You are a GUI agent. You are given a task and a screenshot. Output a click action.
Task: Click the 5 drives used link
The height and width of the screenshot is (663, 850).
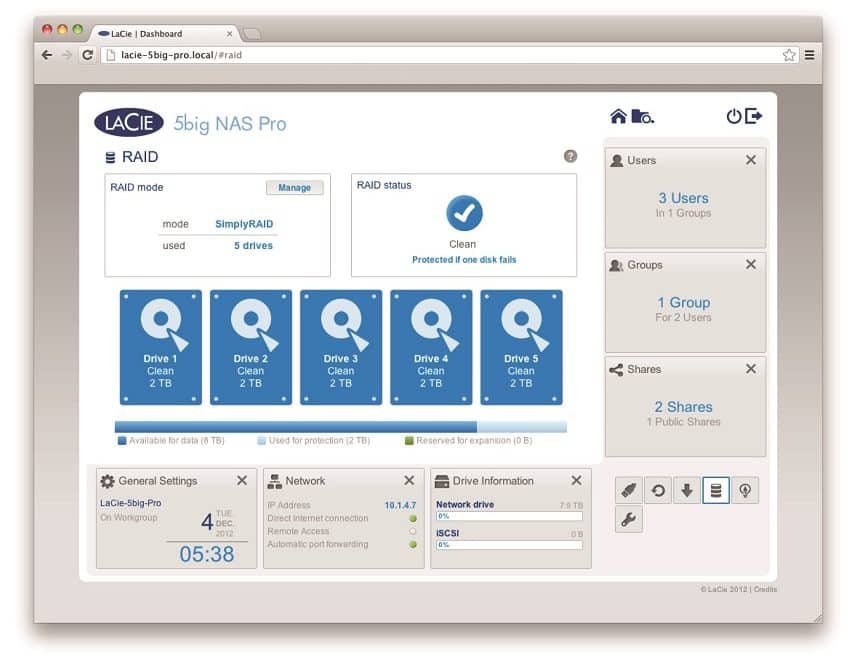(253, 246)
